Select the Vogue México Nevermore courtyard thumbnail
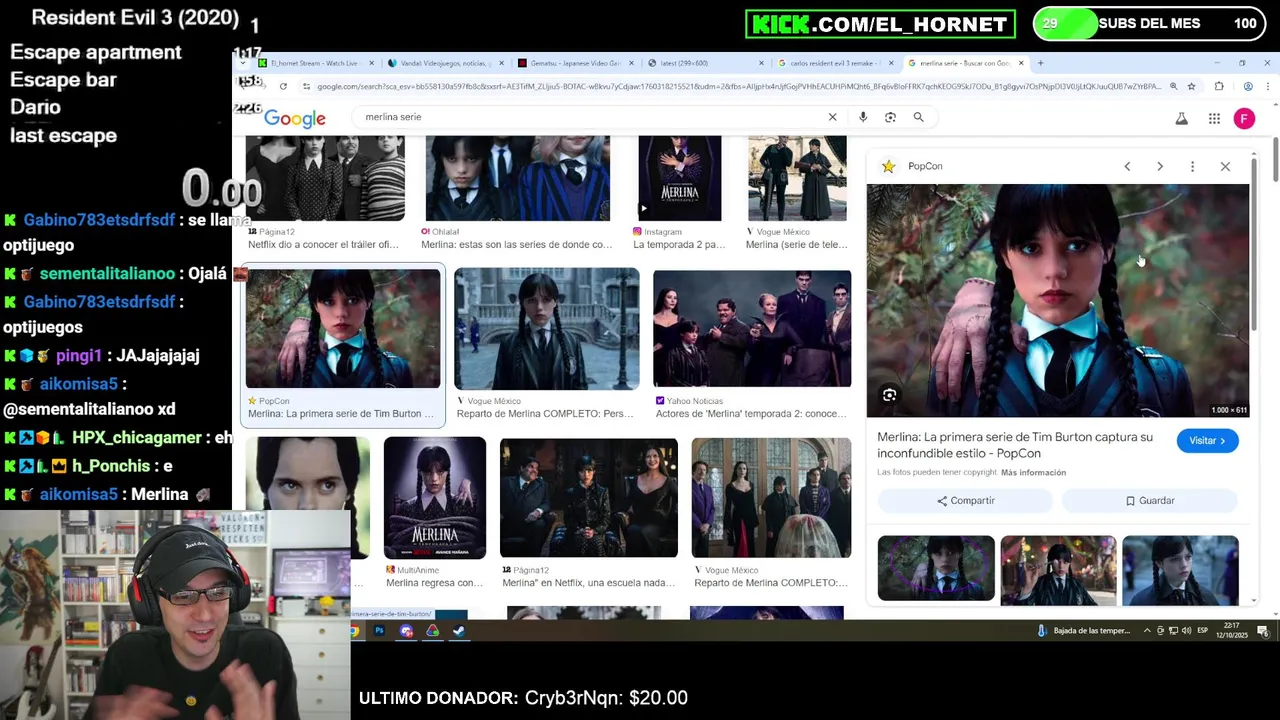 pyautogui.click(x=546, y=329)
